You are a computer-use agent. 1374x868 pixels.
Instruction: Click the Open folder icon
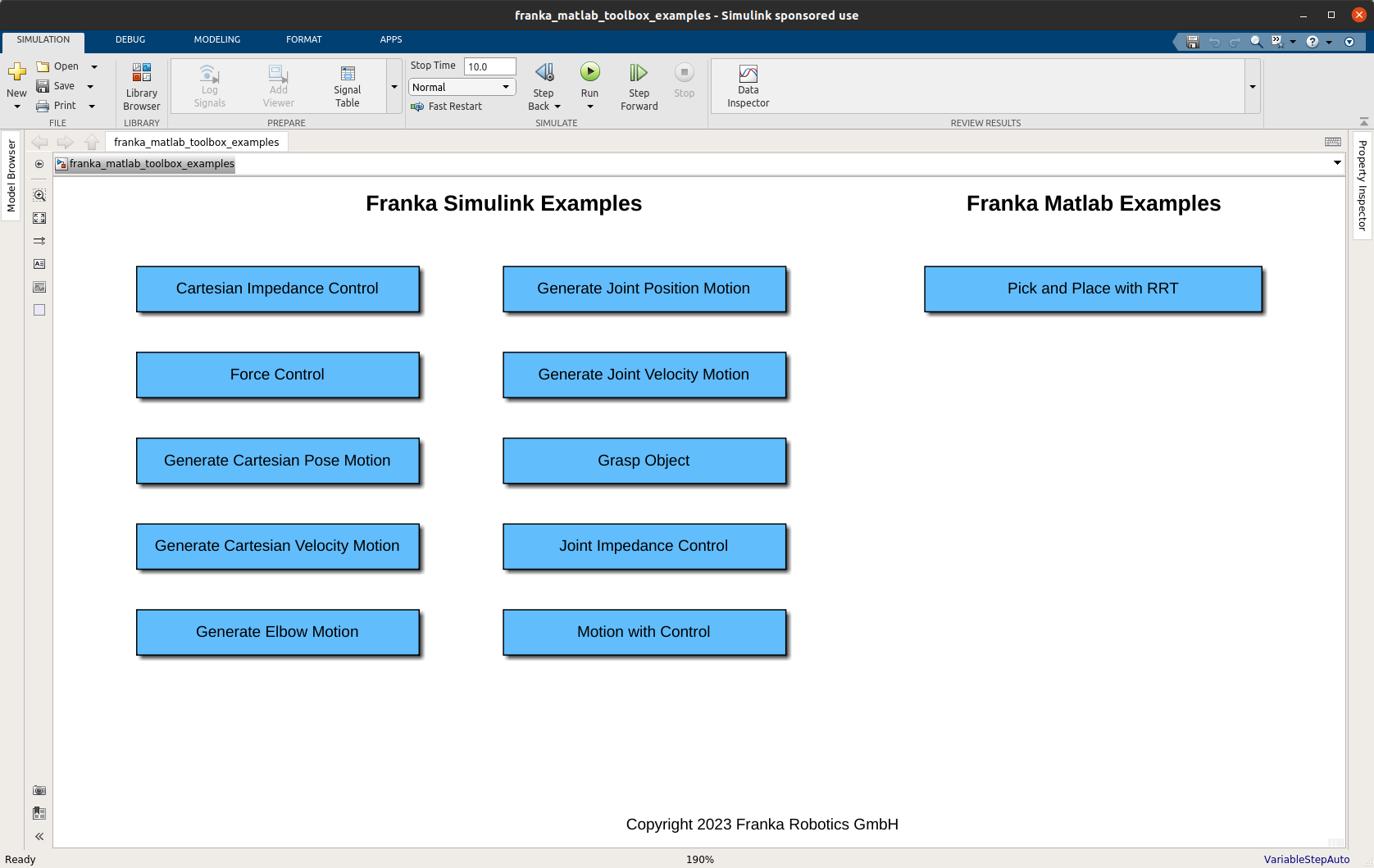(x=43, y=66)
